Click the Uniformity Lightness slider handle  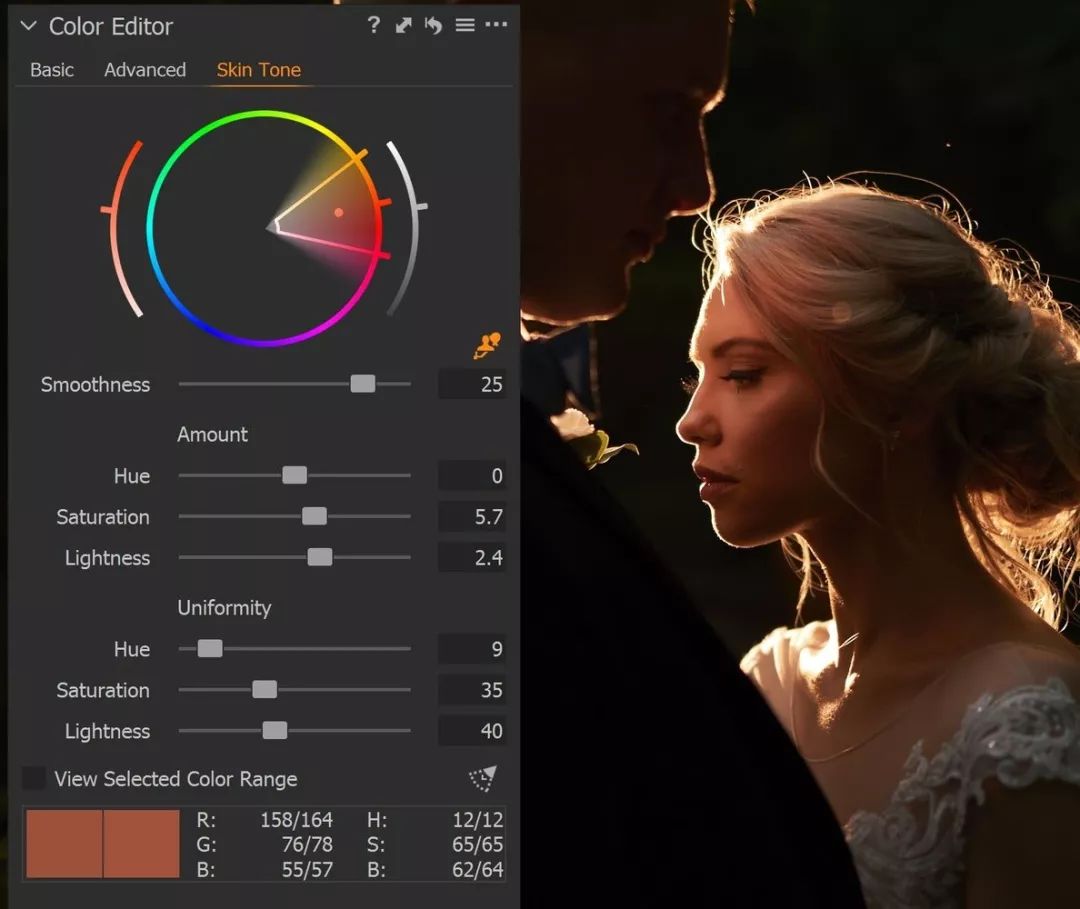(275, 730)
